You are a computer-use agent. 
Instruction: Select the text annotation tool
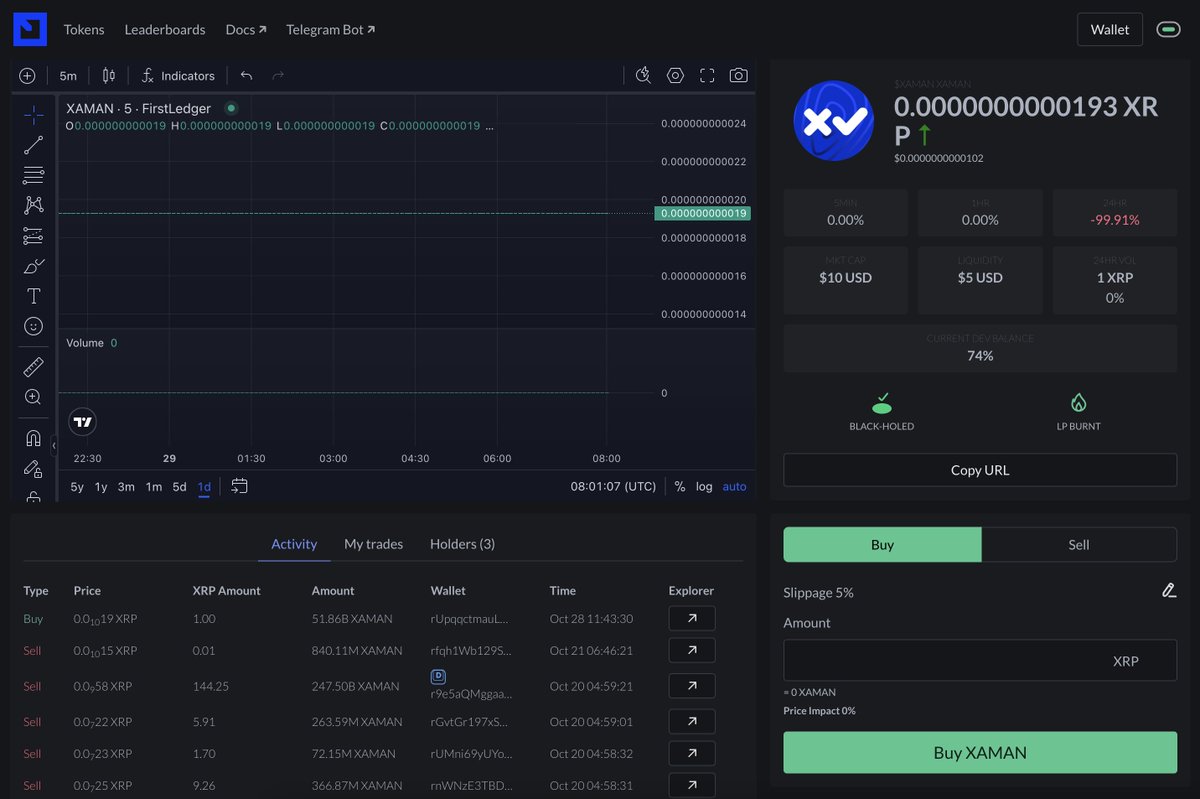coord(33,295)
